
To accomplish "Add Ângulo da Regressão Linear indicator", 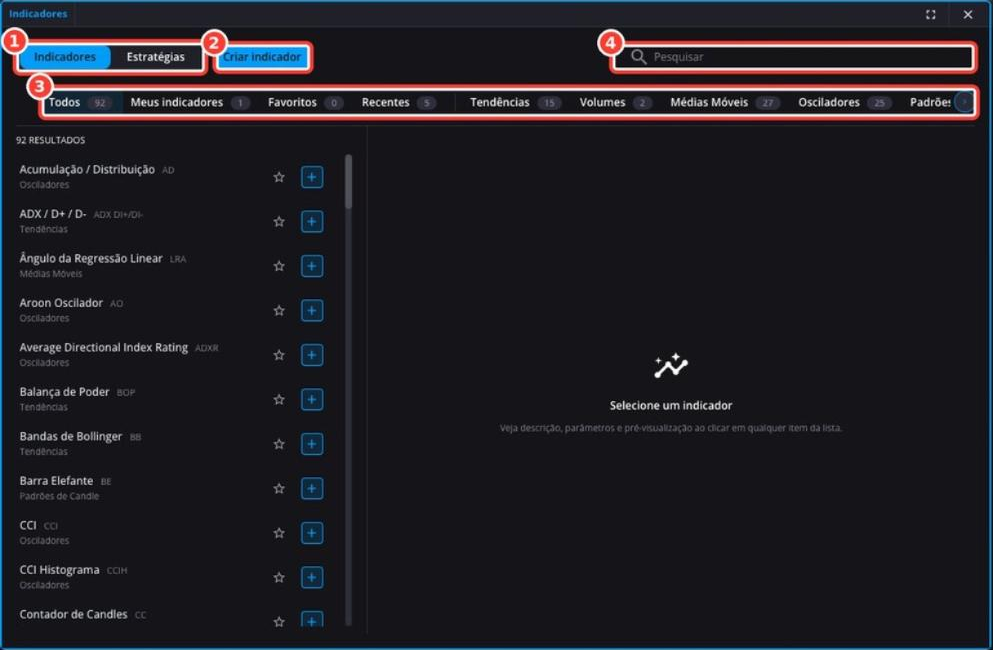I will point(312,266).
